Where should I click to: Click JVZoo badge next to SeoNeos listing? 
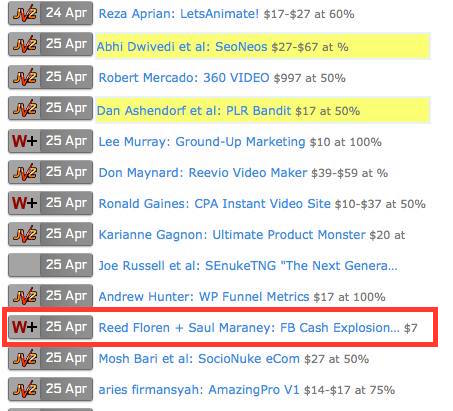pyautogui.click(x=25, y=44)
